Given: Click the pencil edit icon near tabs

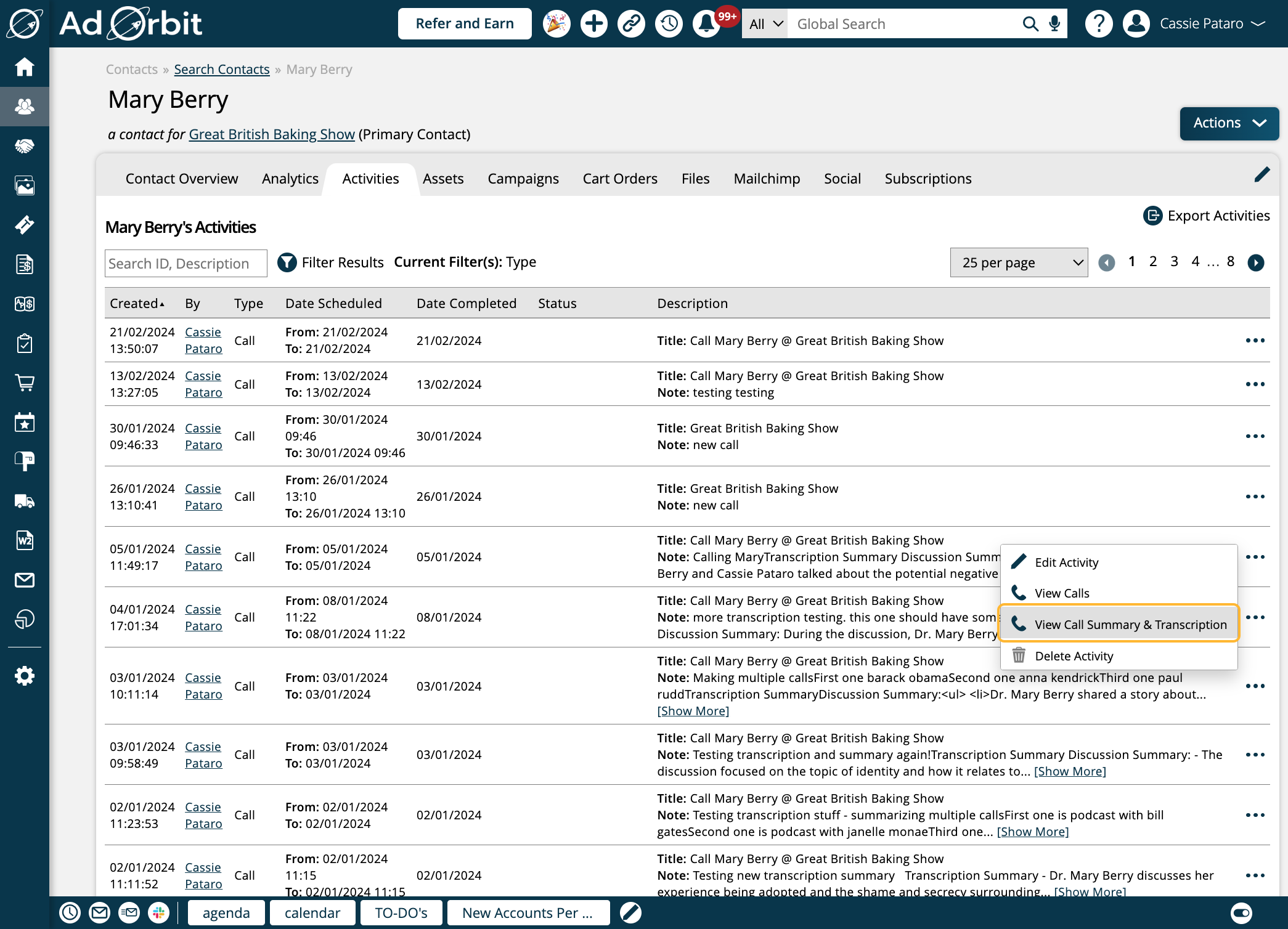Looking at the screenshot, I should (x=1262, y=175).
